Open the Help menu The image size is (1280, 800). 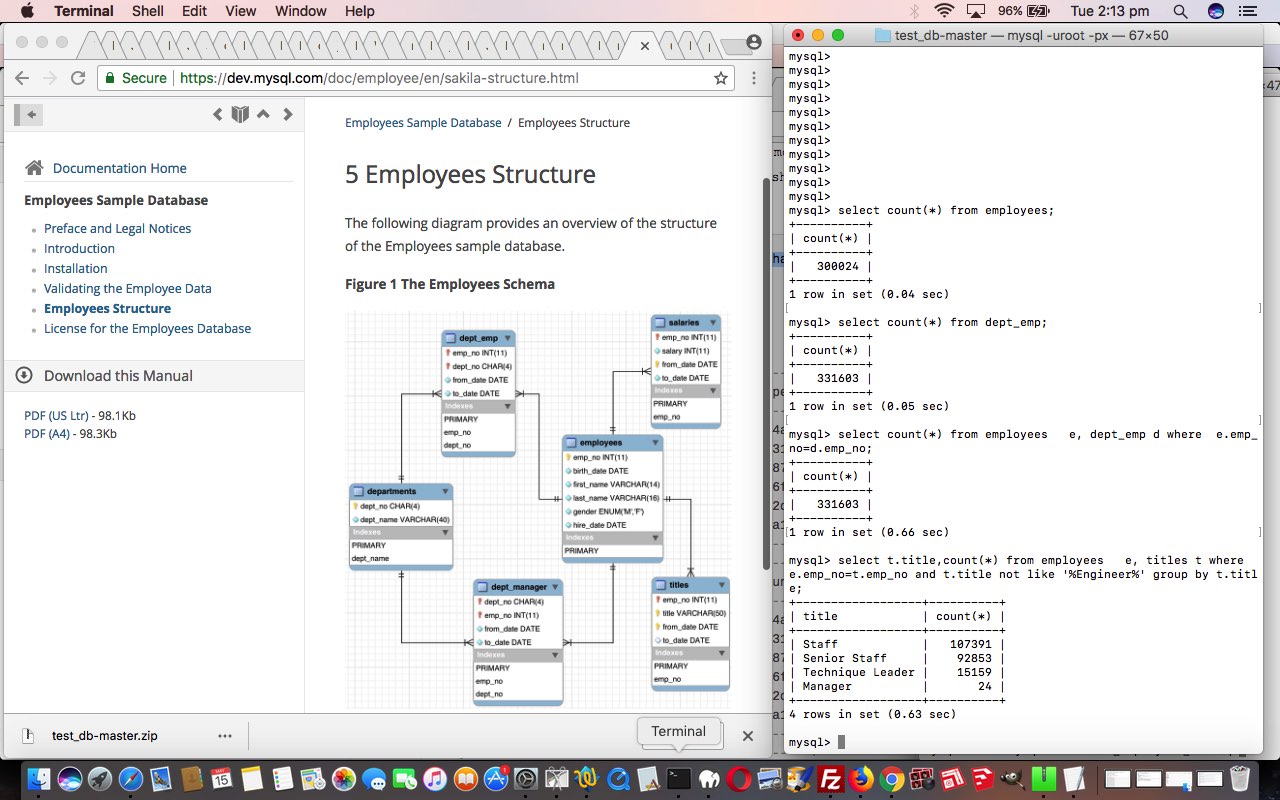359,11
